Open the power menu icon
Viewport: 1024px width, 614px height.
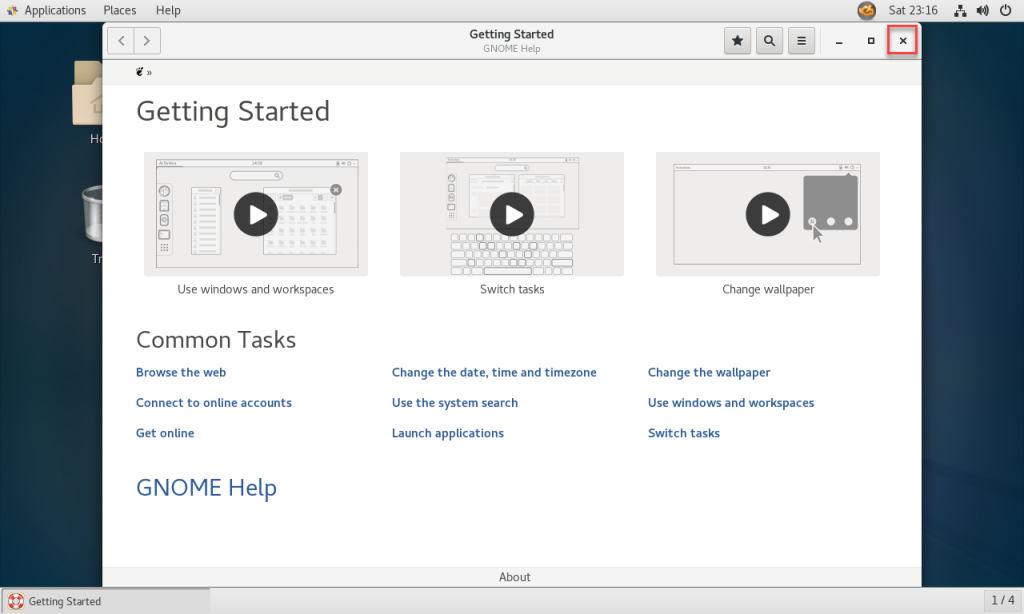(1006, 10)
